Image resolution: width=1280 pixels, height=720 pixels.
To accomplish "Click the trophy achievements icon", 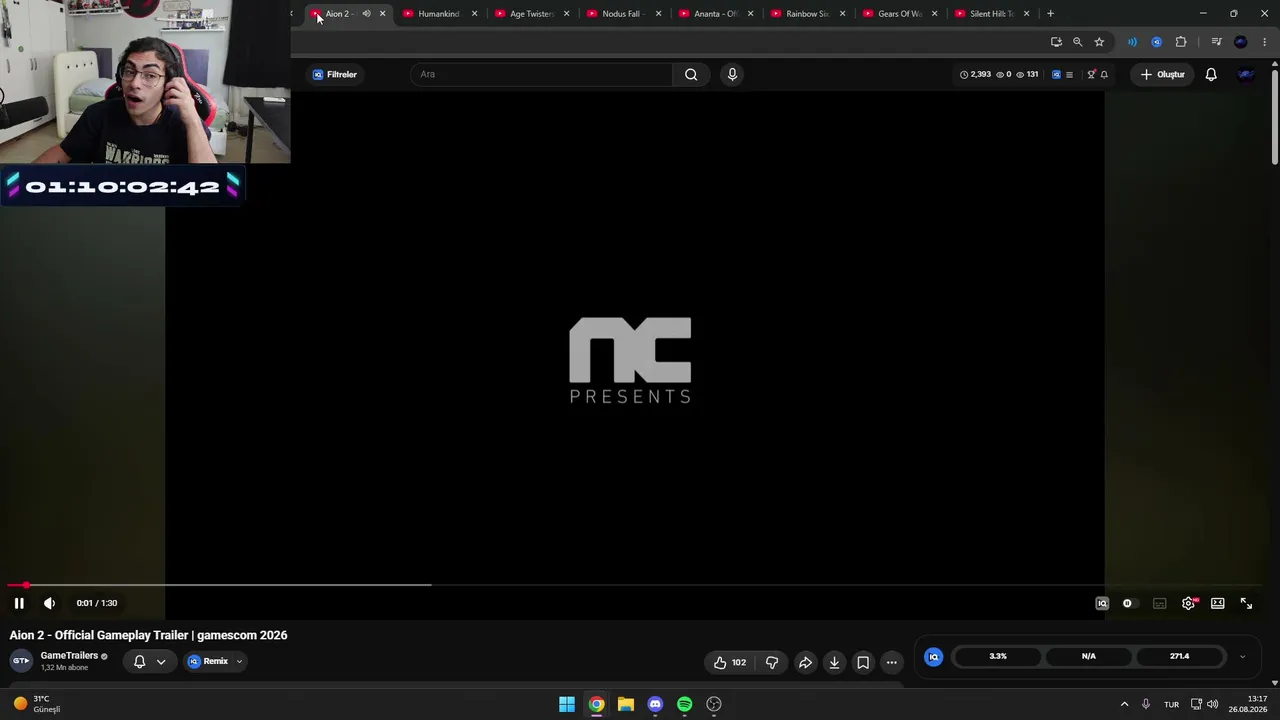I will (x=1091, y=74).
